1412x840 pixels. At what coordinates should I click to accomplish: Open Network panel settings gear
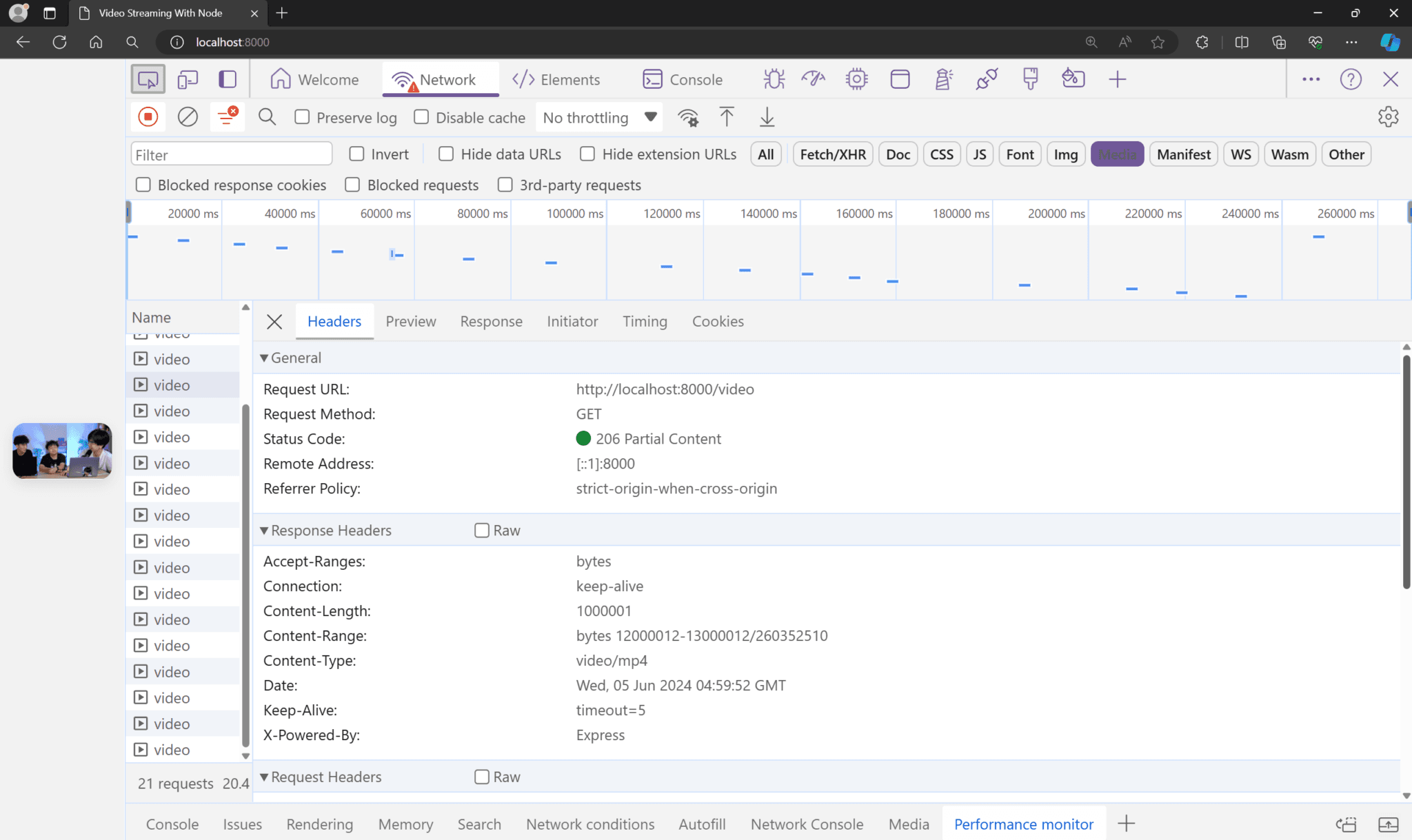coord(1388,117)
